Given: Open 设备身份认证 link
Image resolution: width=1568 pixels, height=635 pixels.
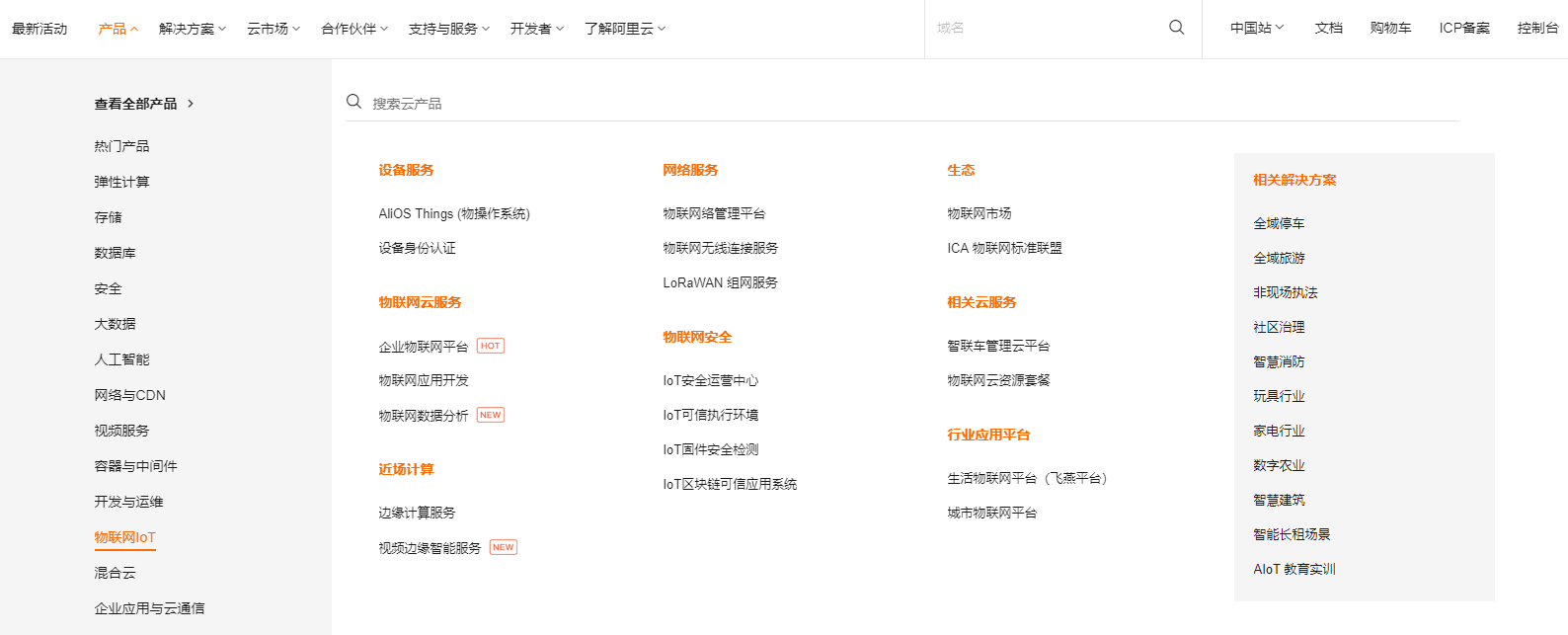Looking at the screenshot, I should 418,248.
